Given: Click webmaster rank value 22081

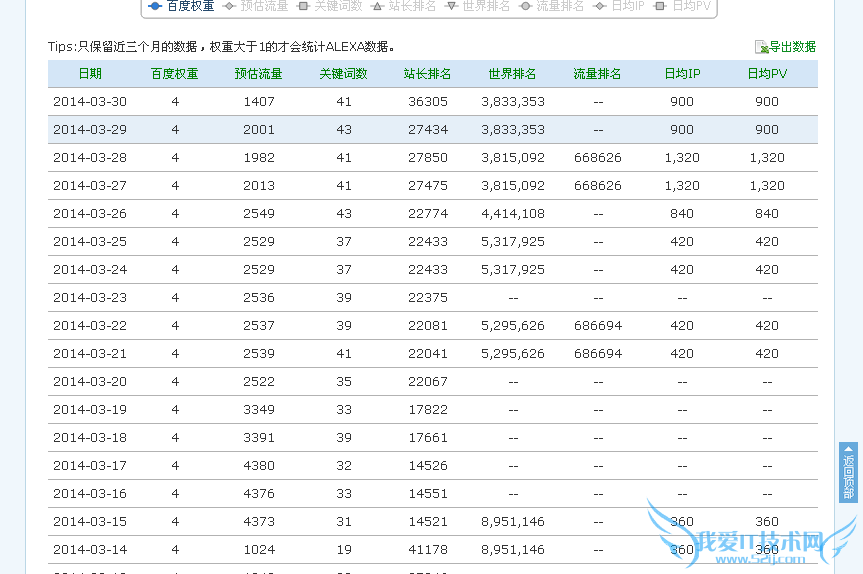Looking at the screenshot, I should [428, 326].
